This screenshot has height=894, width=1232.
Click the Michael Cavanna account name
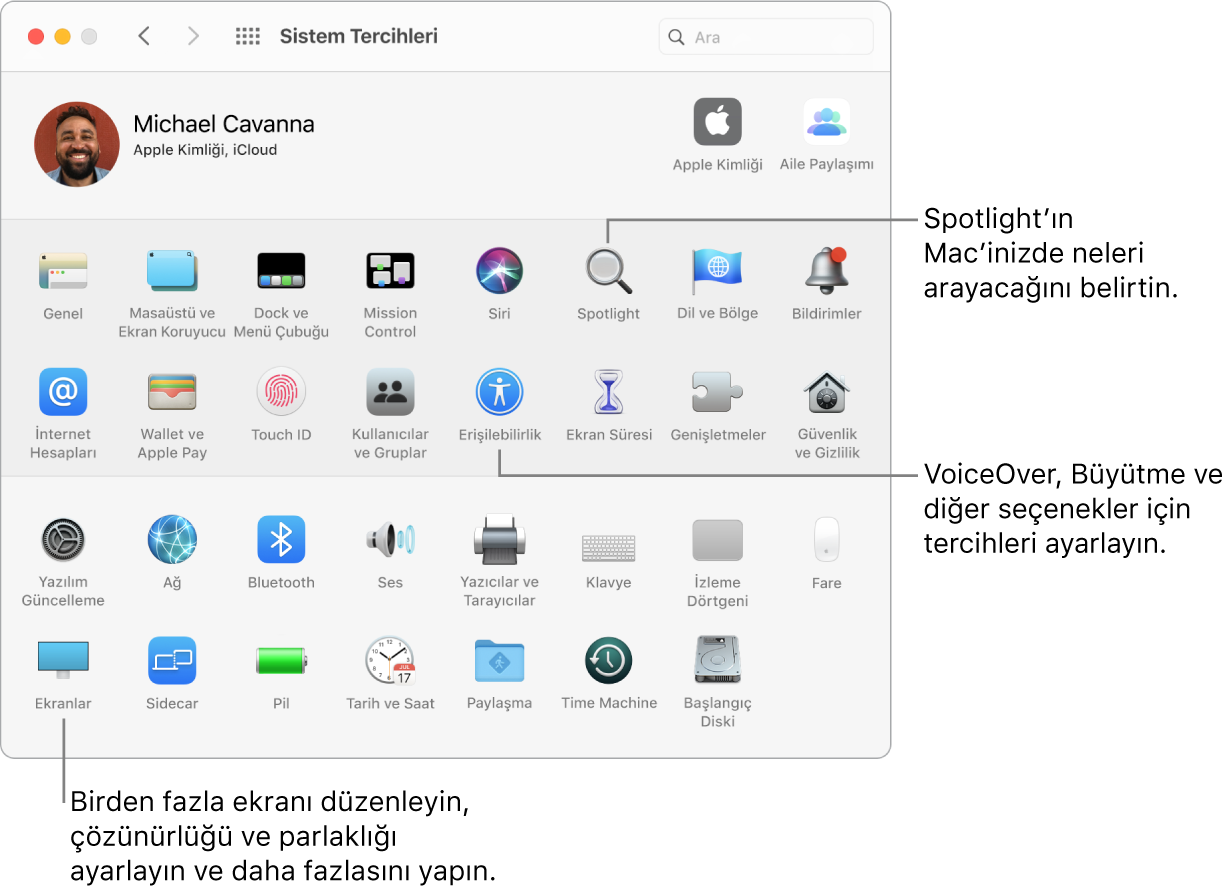tap(224, 124)
